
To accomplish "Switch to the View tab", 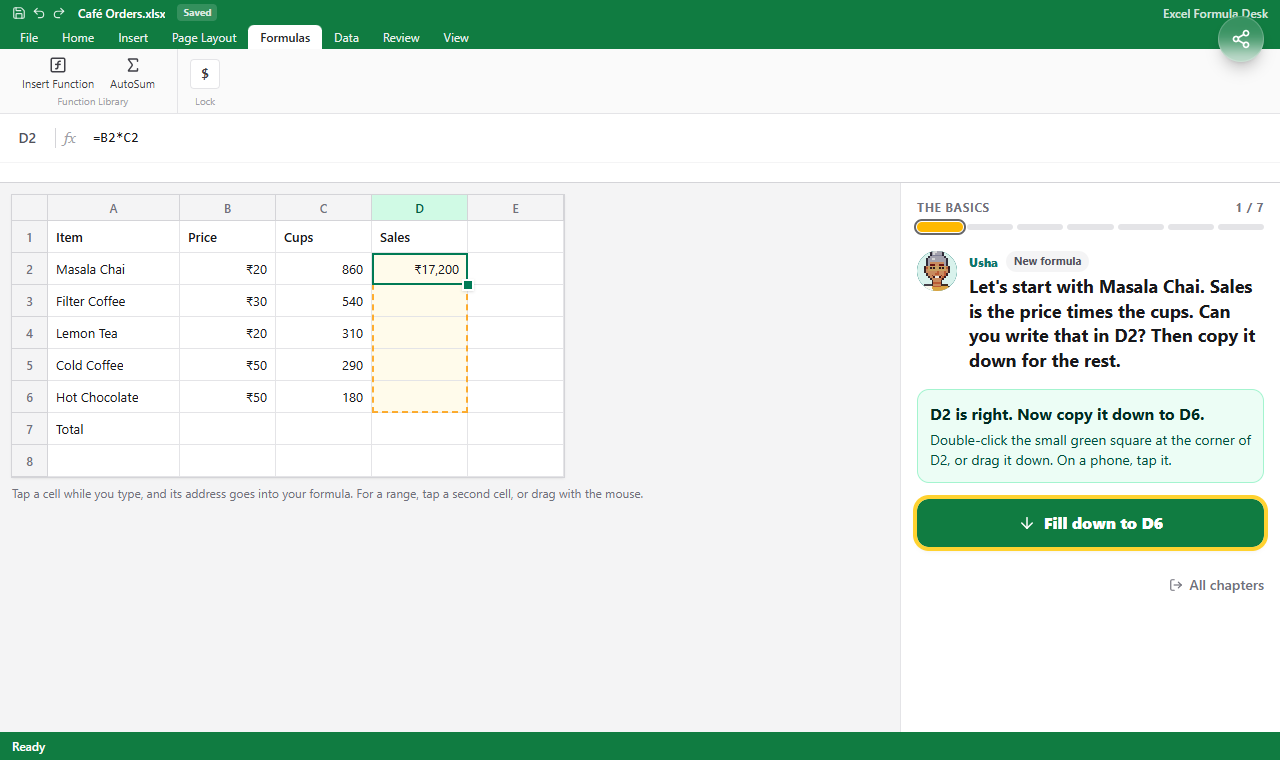I will [x=456, y=38].
